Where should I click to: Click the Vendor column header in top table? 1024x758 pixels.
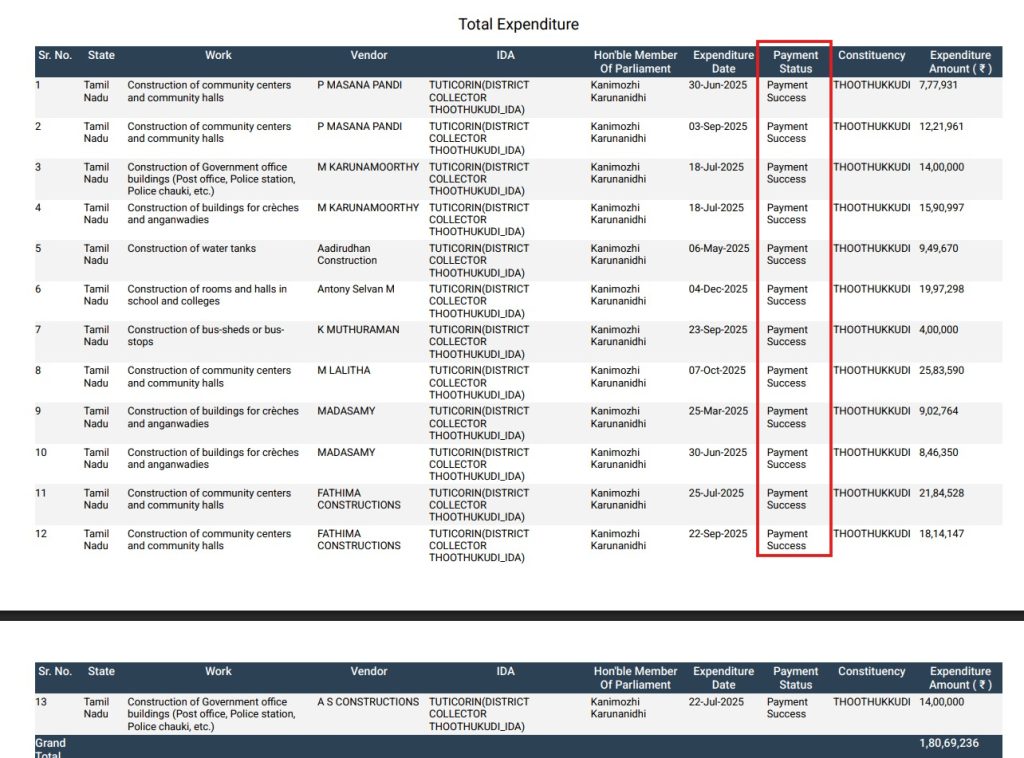click(x=368, y=55)
